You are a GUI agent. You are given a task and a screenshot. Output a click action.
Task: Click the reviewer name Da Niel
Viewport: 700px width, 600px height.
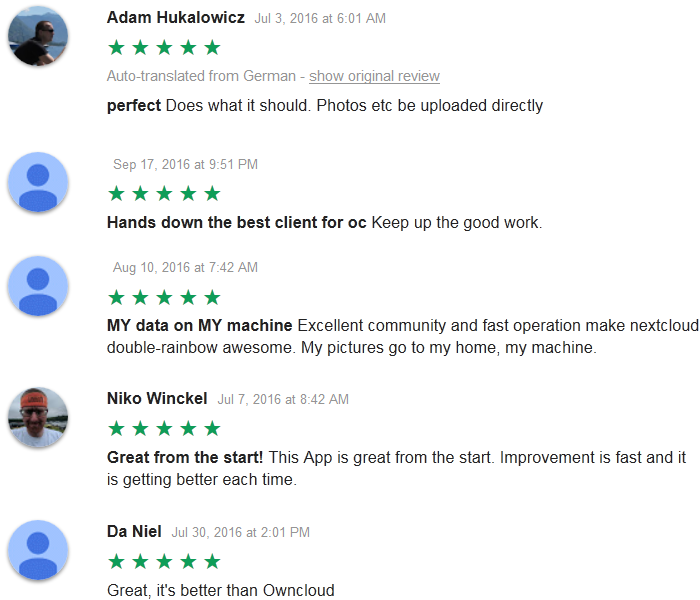tap(134, 531)
